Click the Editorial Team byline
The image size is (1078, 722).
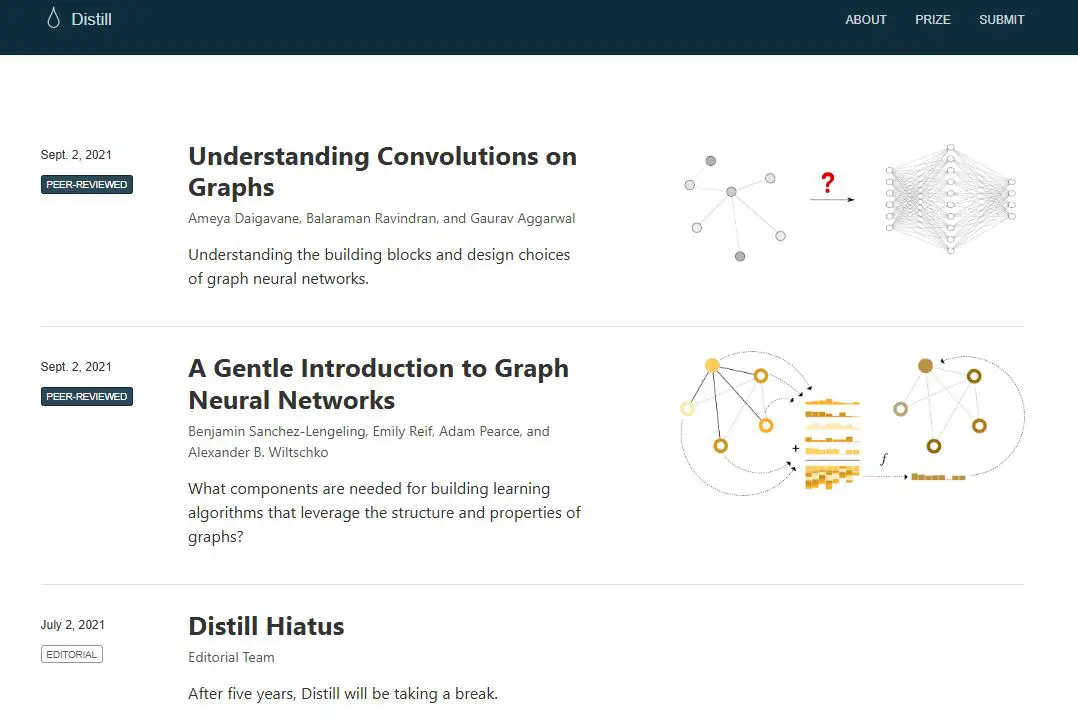(x=231, y=657)
